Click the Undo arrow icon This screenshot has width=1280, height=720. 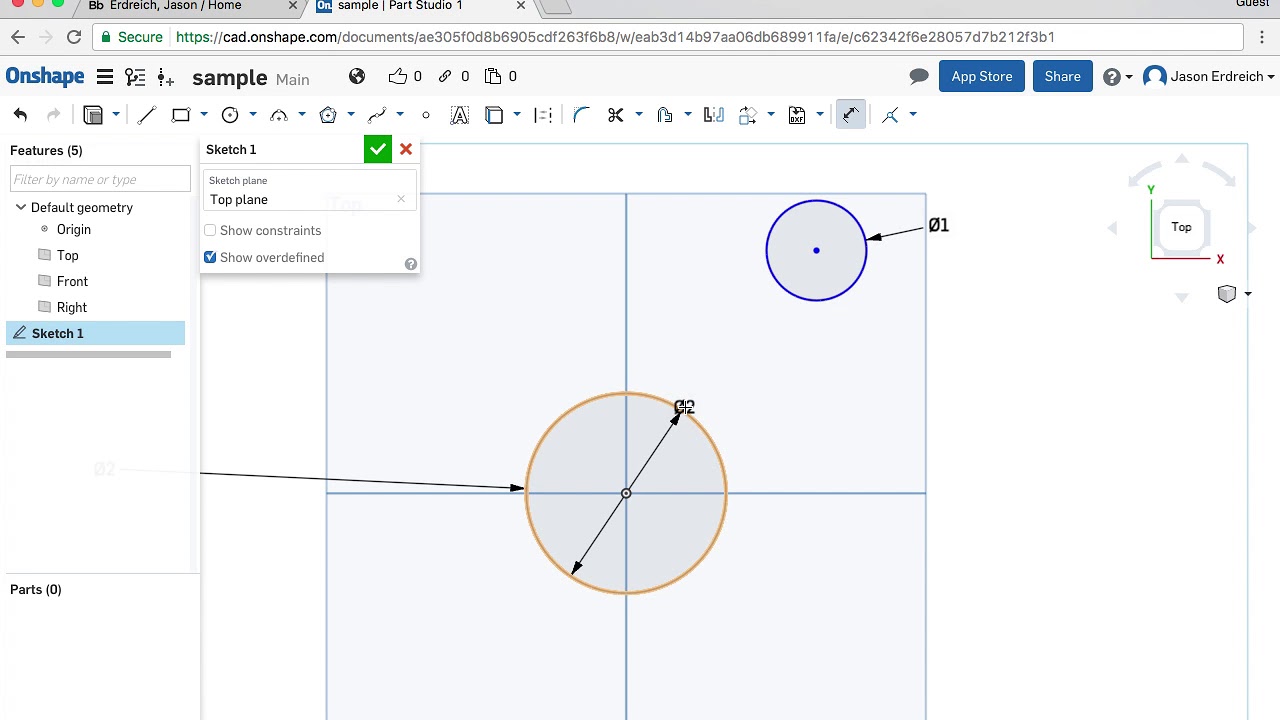coord(21,115)
